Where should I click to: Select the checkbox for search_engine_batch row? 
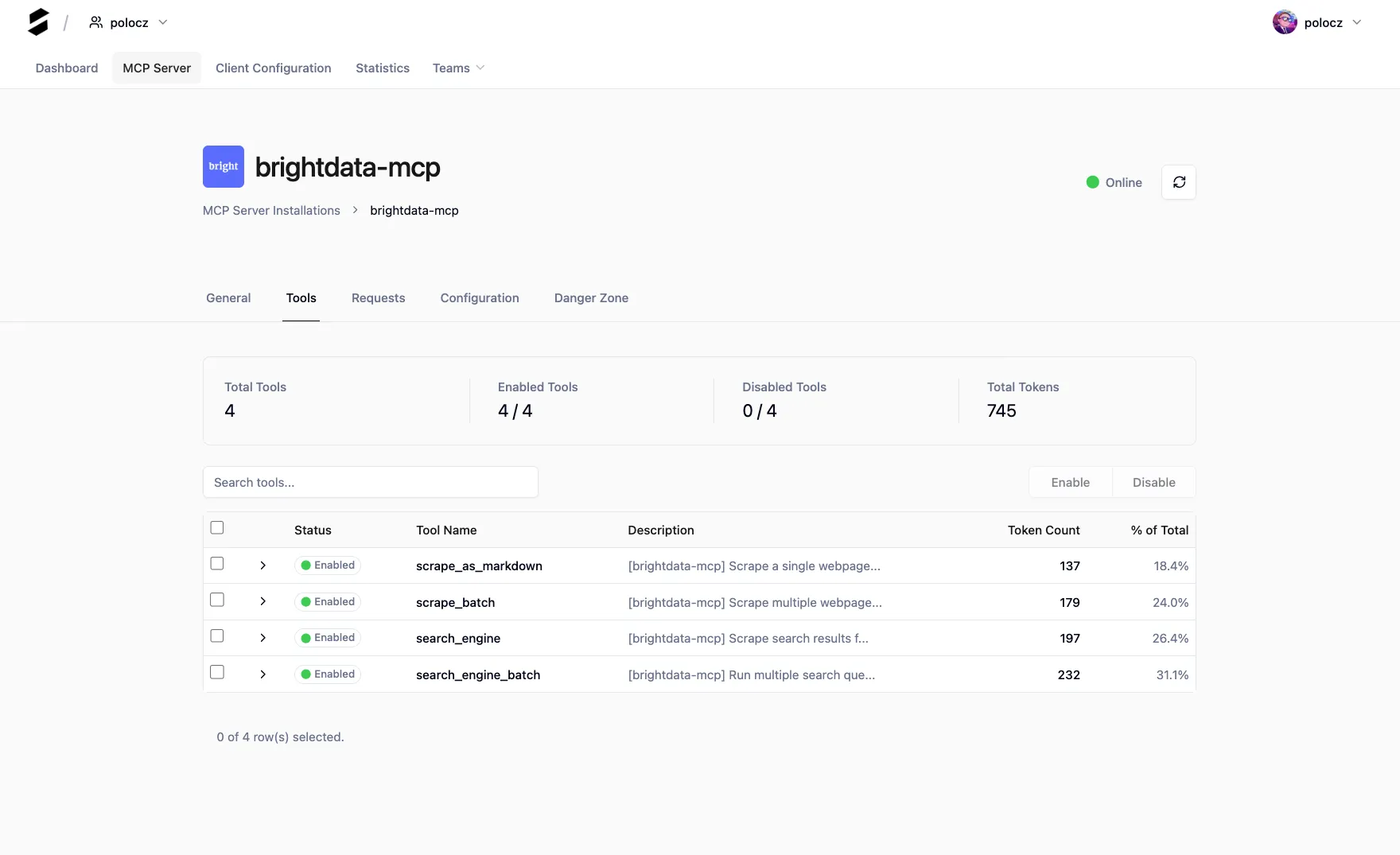[x=216, y=671]
